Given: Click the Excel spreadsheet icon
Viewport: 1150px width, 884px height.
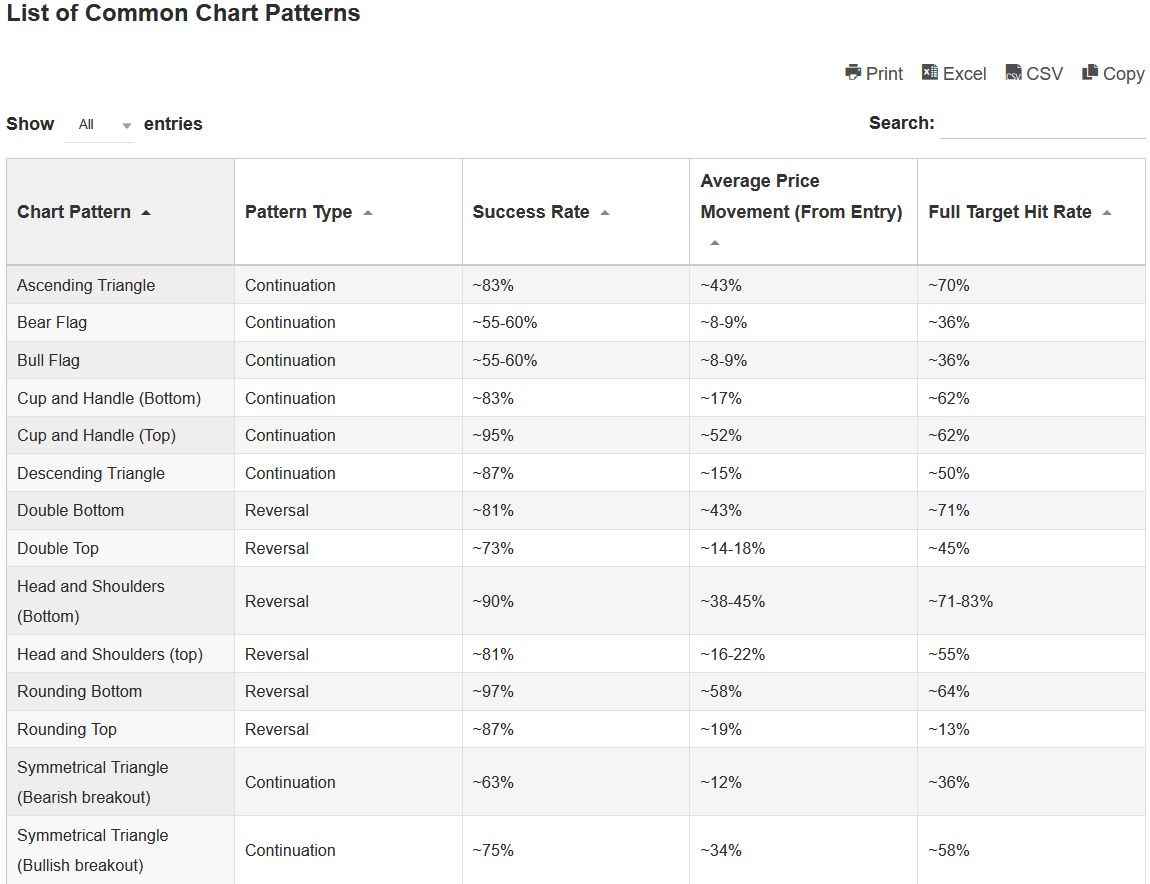Looking at the screenshot, I should 930,72.
